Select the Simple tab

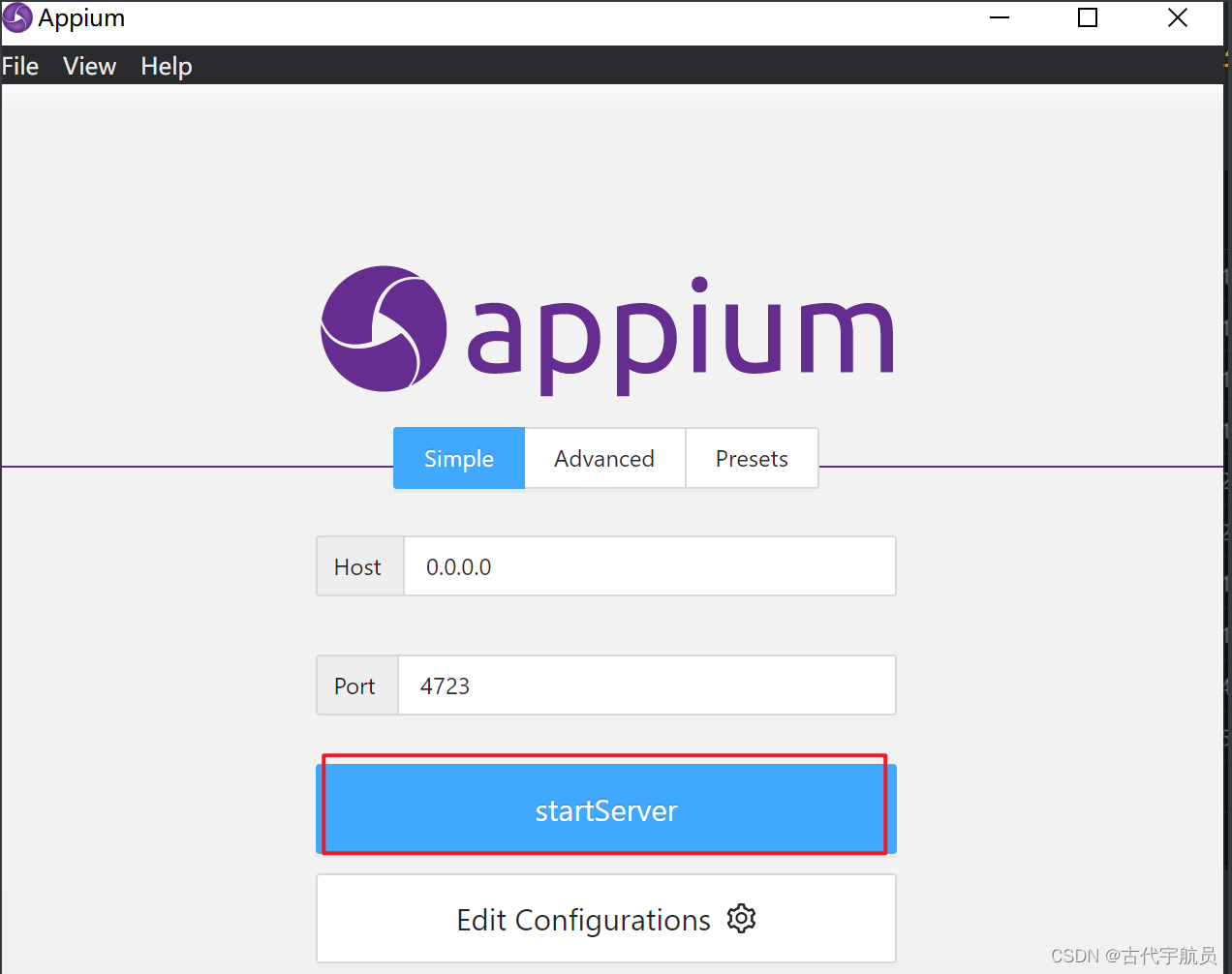[x=459, y=458]
